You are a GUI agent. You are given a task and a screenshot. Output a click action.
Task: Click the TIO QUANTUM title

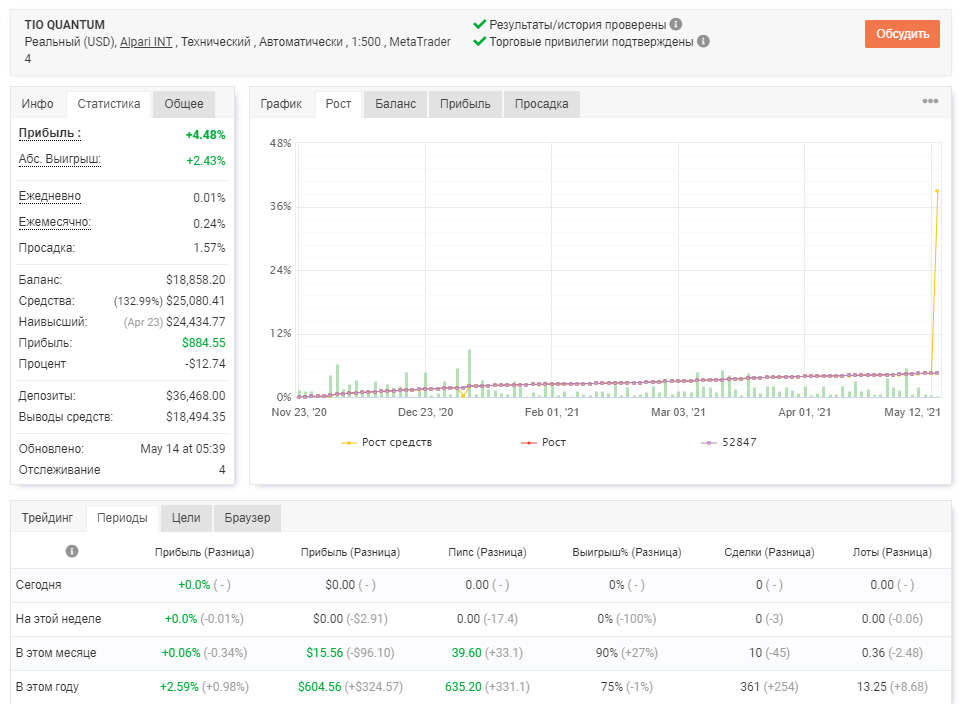(64, 24)
